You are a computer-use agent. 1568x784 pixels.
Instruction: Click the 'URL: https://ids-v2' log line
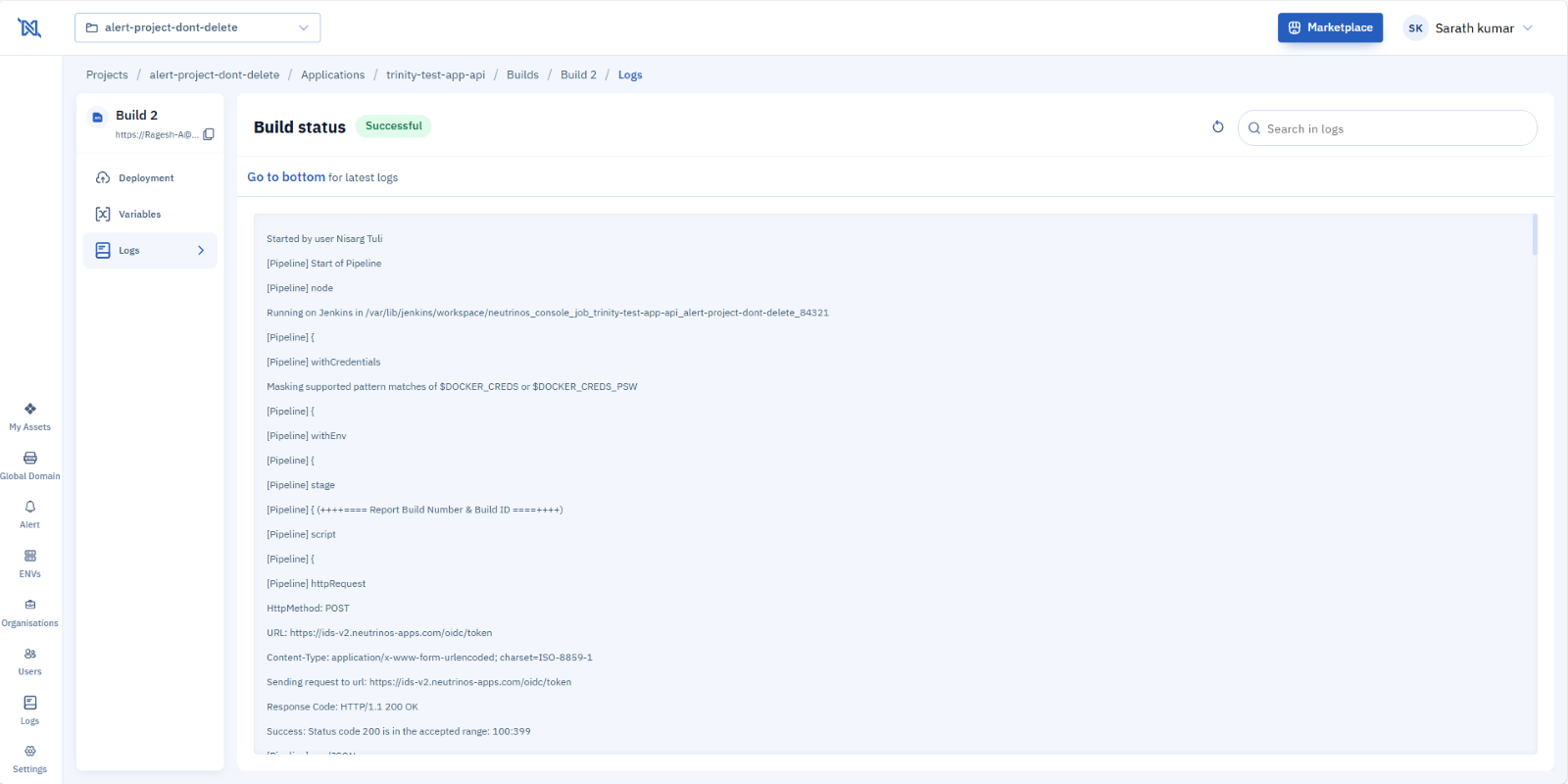point(379,633)
